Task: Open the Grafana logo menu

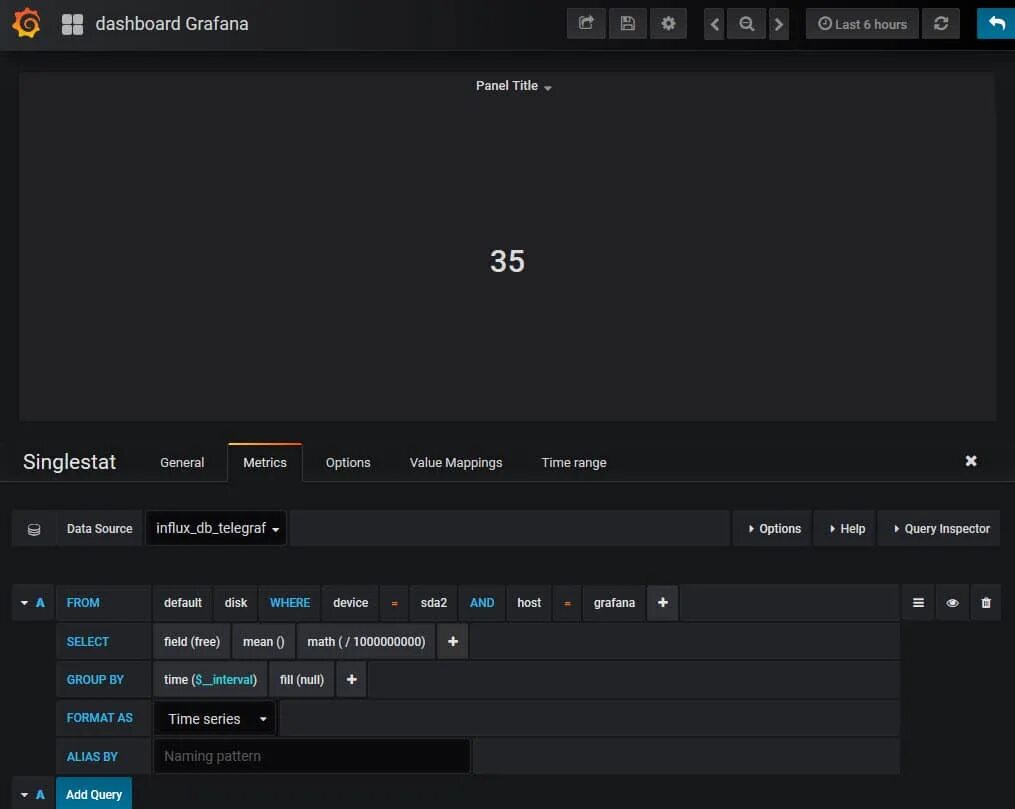Action: [x=27, y=23]
